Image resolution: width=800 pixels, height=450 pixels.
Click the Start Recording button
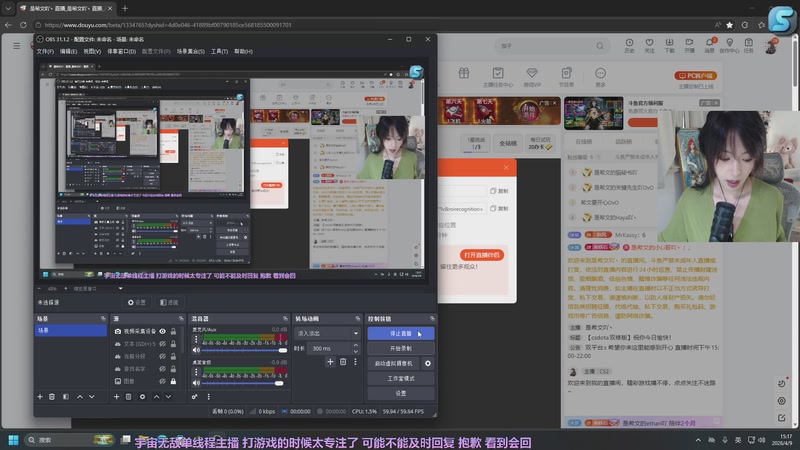tap(401, 348)
